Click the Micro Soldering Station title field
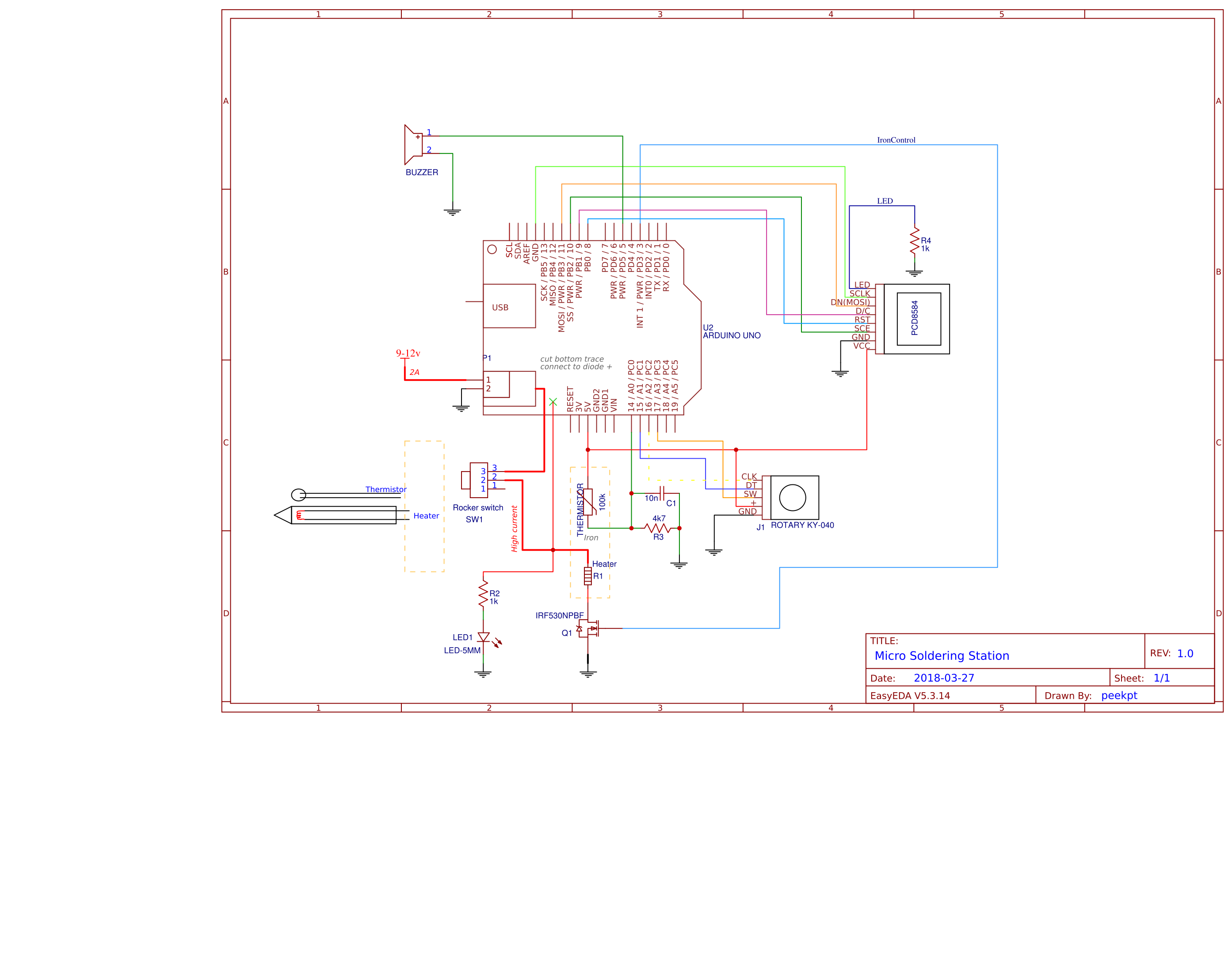Viewport: 1232px width, 960px height. click(x=942, y=656)
